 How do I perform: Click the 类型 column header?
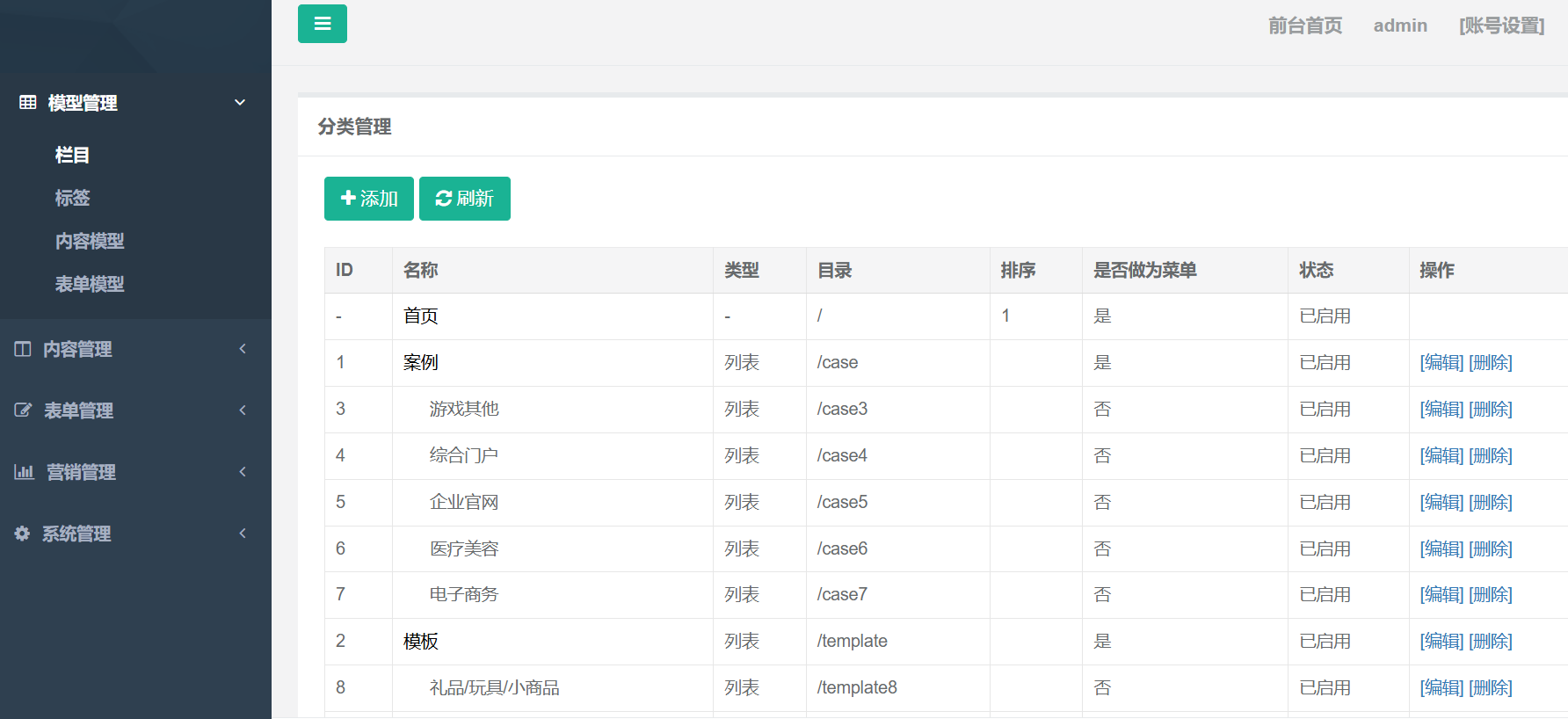pyautogui.click(x=759, y=270)
